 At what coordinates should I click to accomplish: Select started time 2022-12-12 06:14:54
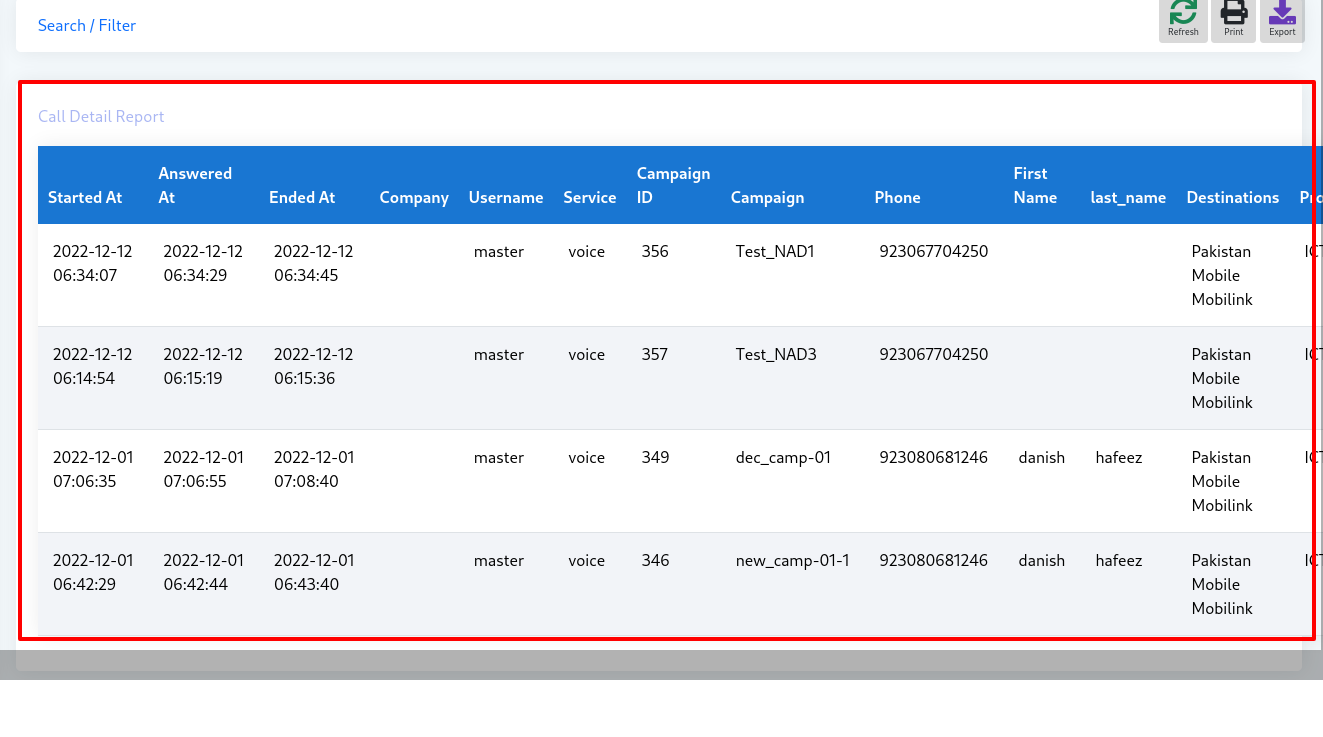(93, 366)
